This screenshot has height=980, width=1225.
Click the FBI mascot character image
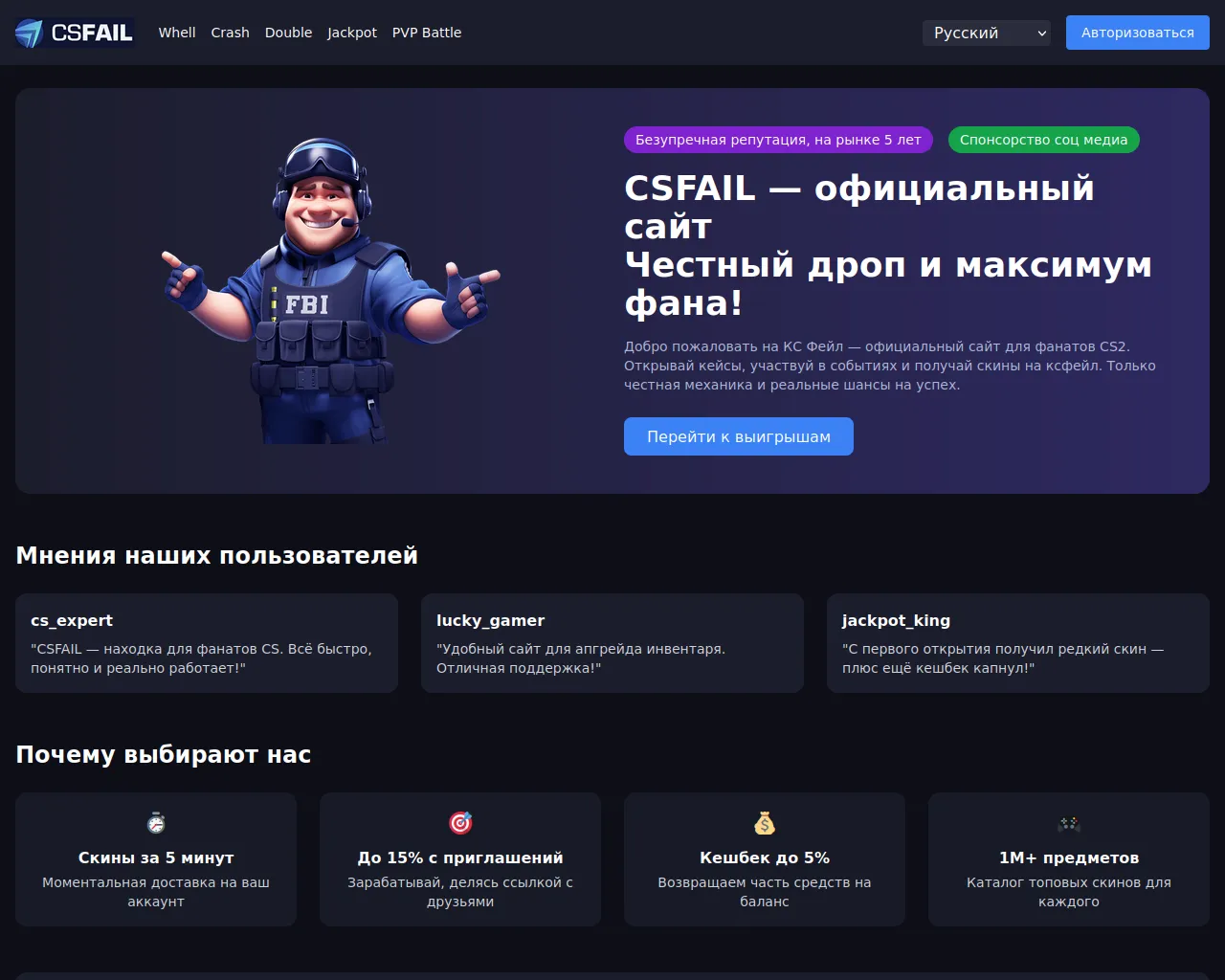click(331, 291)
